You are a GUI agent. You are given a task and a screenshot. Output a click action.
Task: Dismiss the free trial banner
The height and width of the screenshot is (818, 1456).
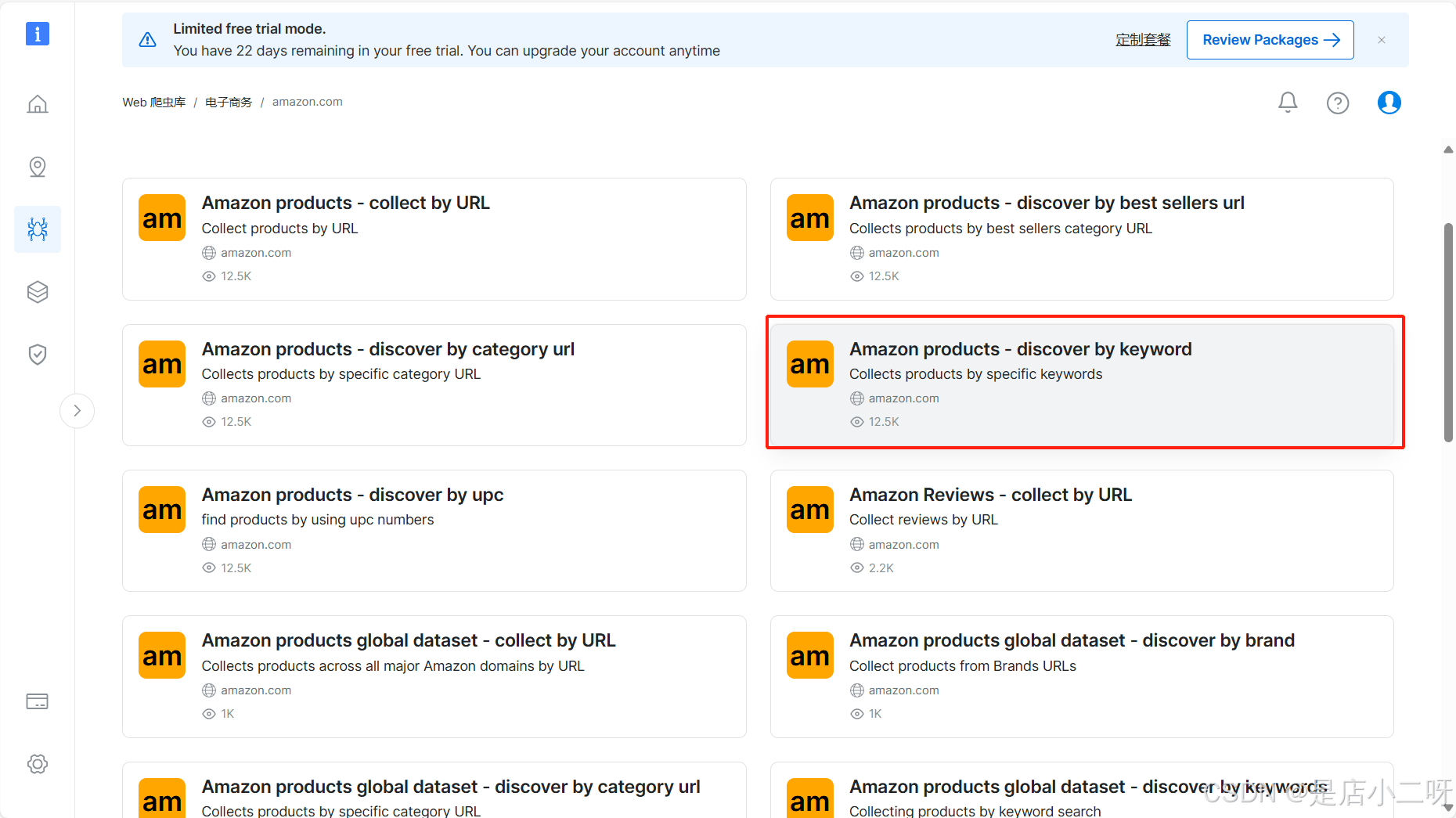coord(1382,40)
